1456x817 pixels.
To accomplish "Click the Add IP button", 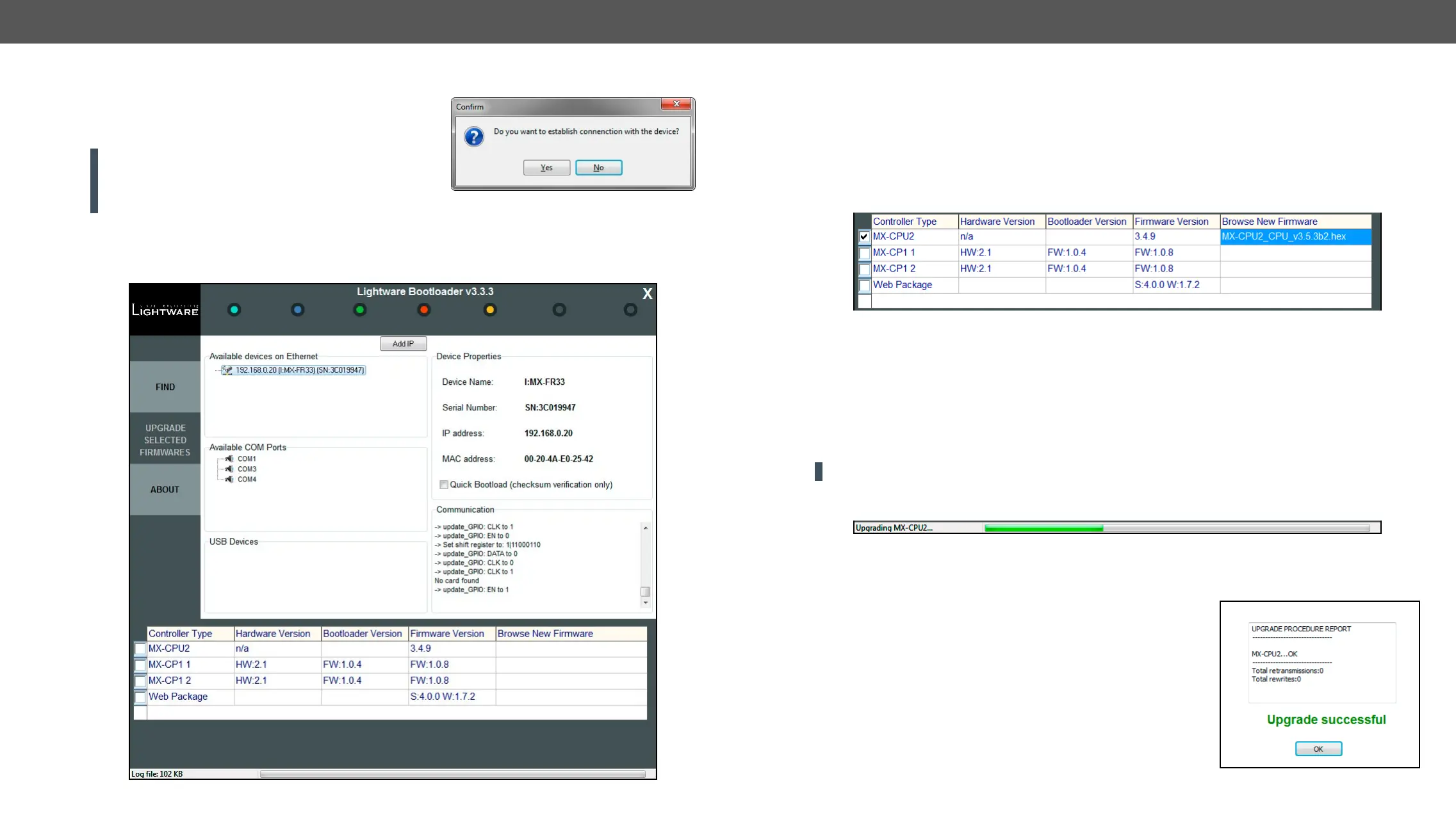I will pyautogui.click(x=403, y=344).
